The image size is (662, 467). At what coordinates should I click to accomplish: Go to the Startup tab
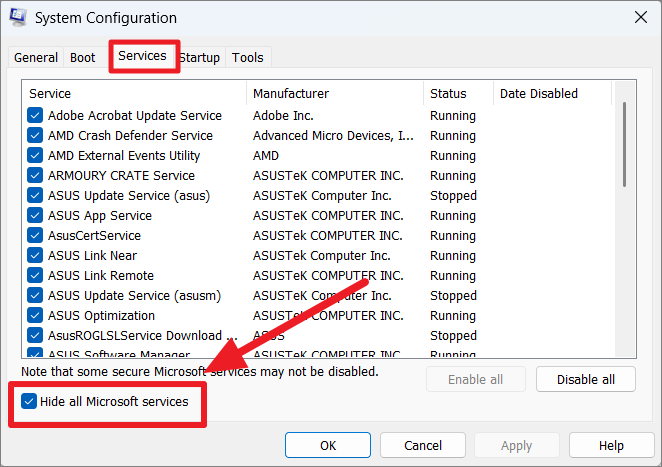click(200, 57)
